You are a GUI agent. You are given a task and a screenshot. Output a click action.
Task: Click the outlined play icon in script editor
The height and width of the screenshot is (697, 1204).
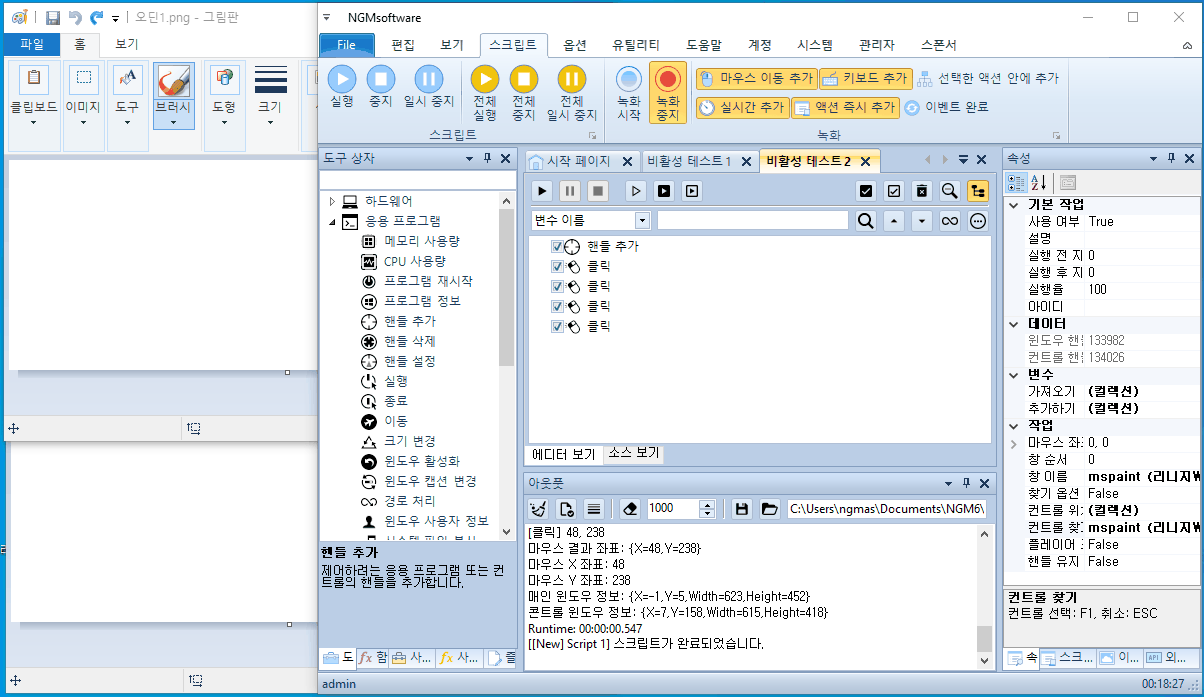point(635,191)
